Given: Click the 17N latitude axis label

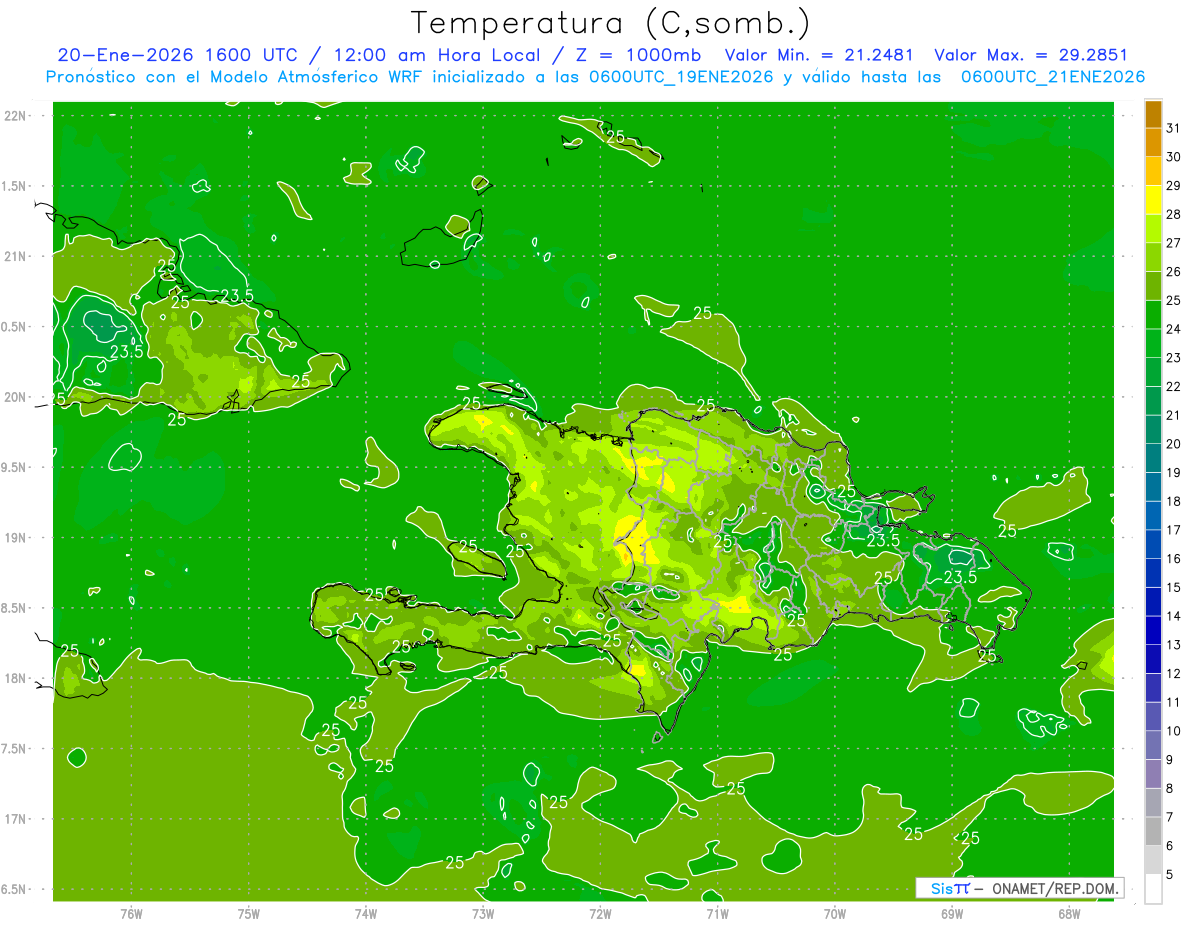Looking at the screenshot, I should 16,819.
